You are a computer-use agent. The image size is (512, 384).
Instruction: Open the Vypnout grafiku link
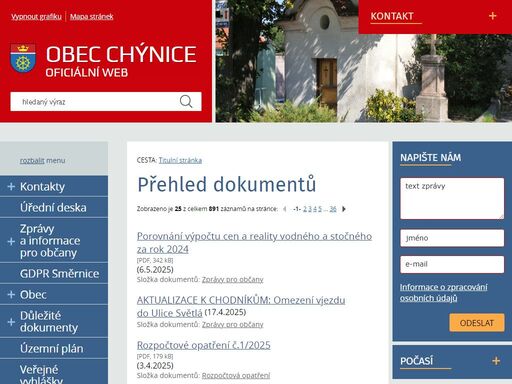36,17
